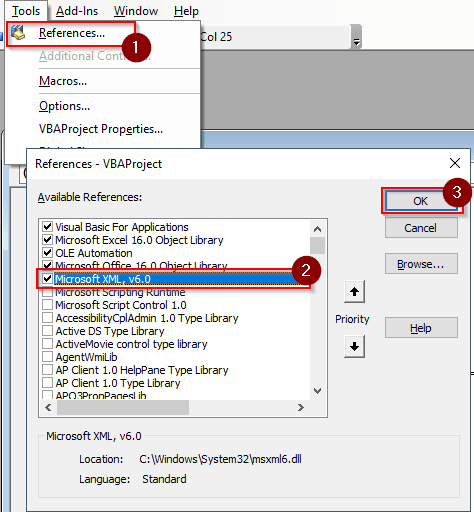474x512 pixels.
Task: Check AP Client 1.0 HelpPane Type Library
Action: click(x=47, y=370)
